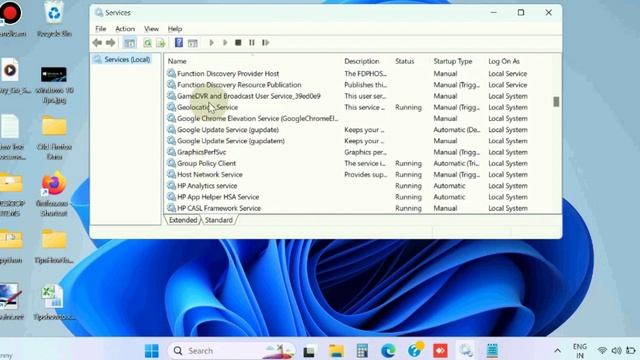Screen dimensions: 640x360
Task: Select HP App Helper HSA Service row
Action: 348,197
